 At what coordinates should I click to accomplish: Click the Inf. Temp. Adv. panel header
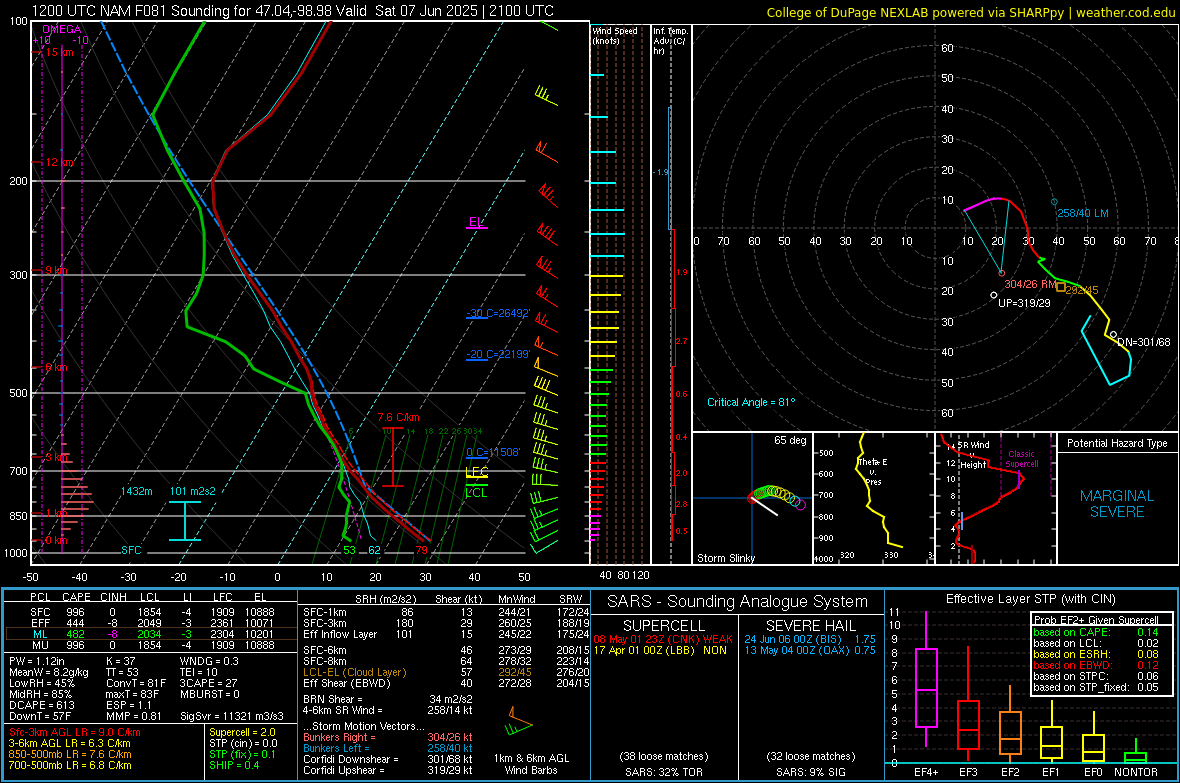point(670,41)
